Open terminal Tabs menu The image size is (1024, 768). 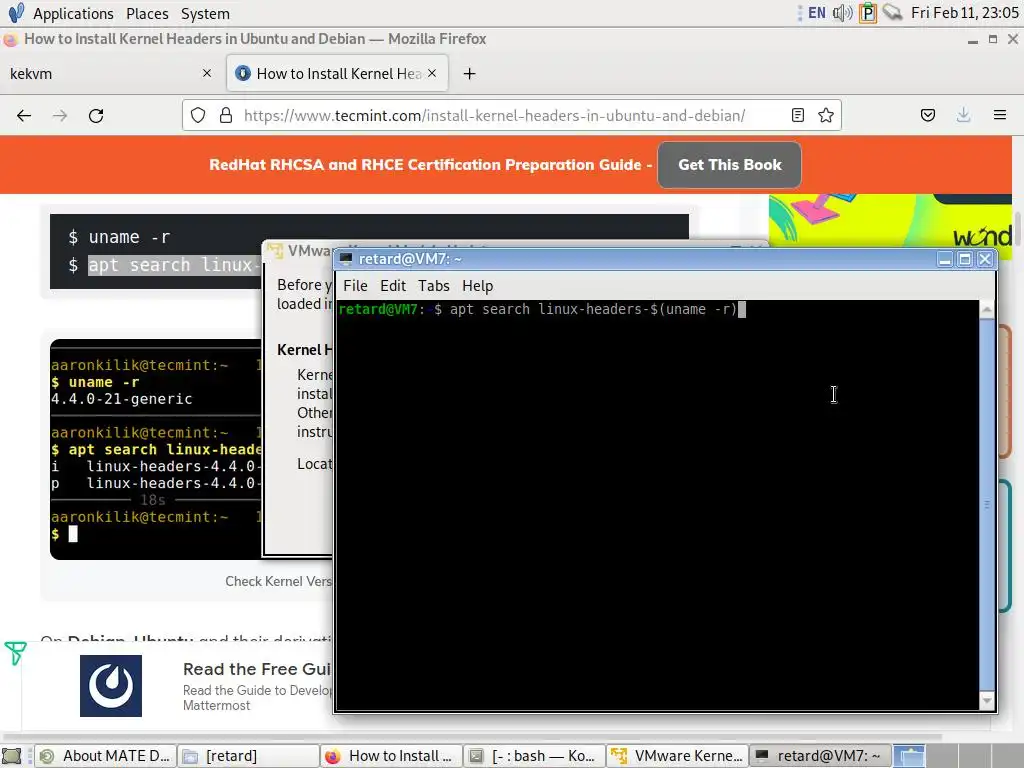(434, 286)
